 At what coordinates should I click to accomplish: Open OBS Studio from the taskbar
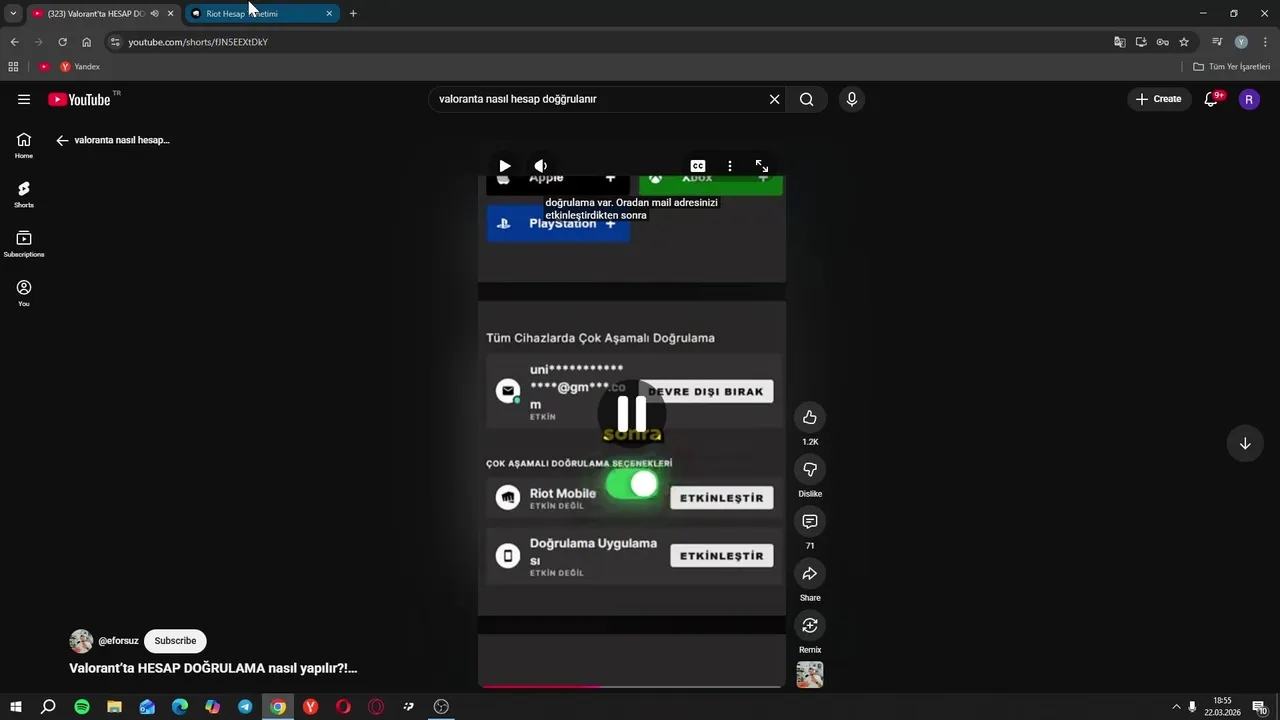(x=441, y=707)
